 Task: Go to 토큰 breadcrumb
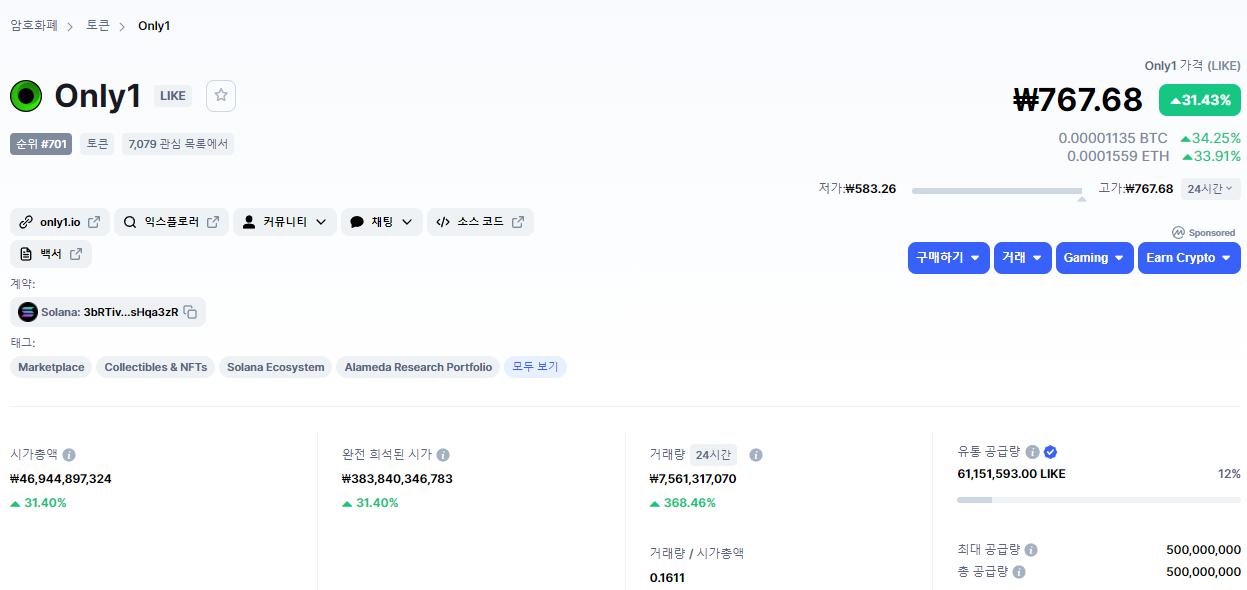98,26
